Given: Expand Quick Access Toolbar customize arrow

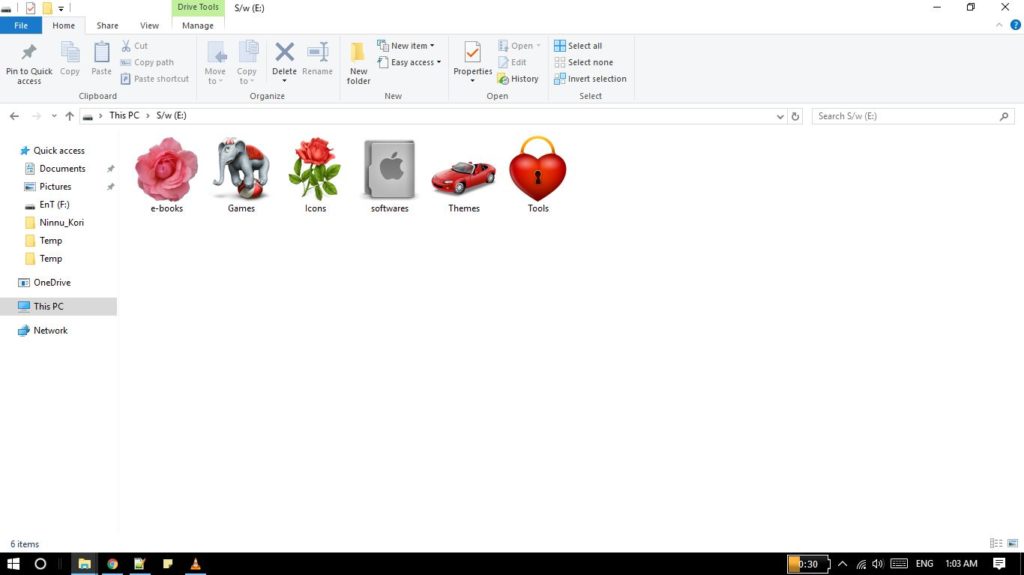Looking at the screenshot, I should [61, 8].
